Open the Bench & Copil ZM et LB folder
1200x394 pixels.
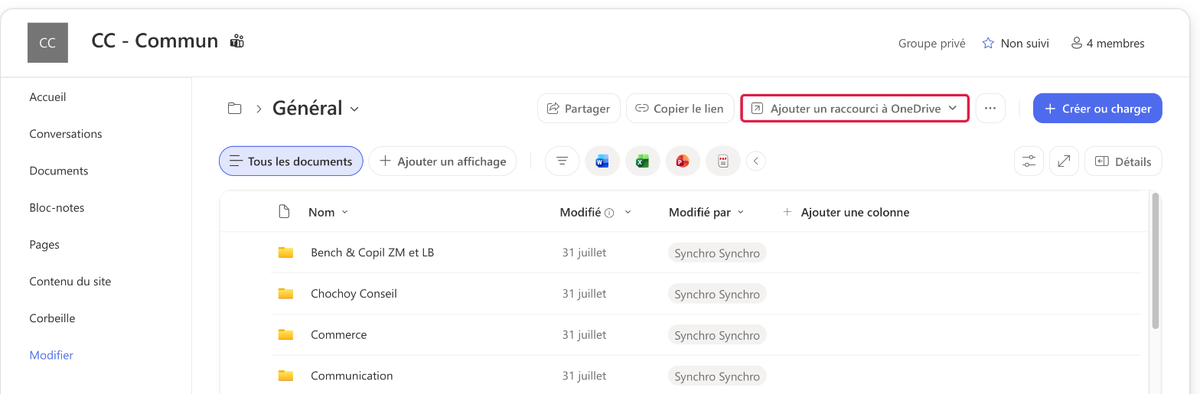(x=372, y=253)
